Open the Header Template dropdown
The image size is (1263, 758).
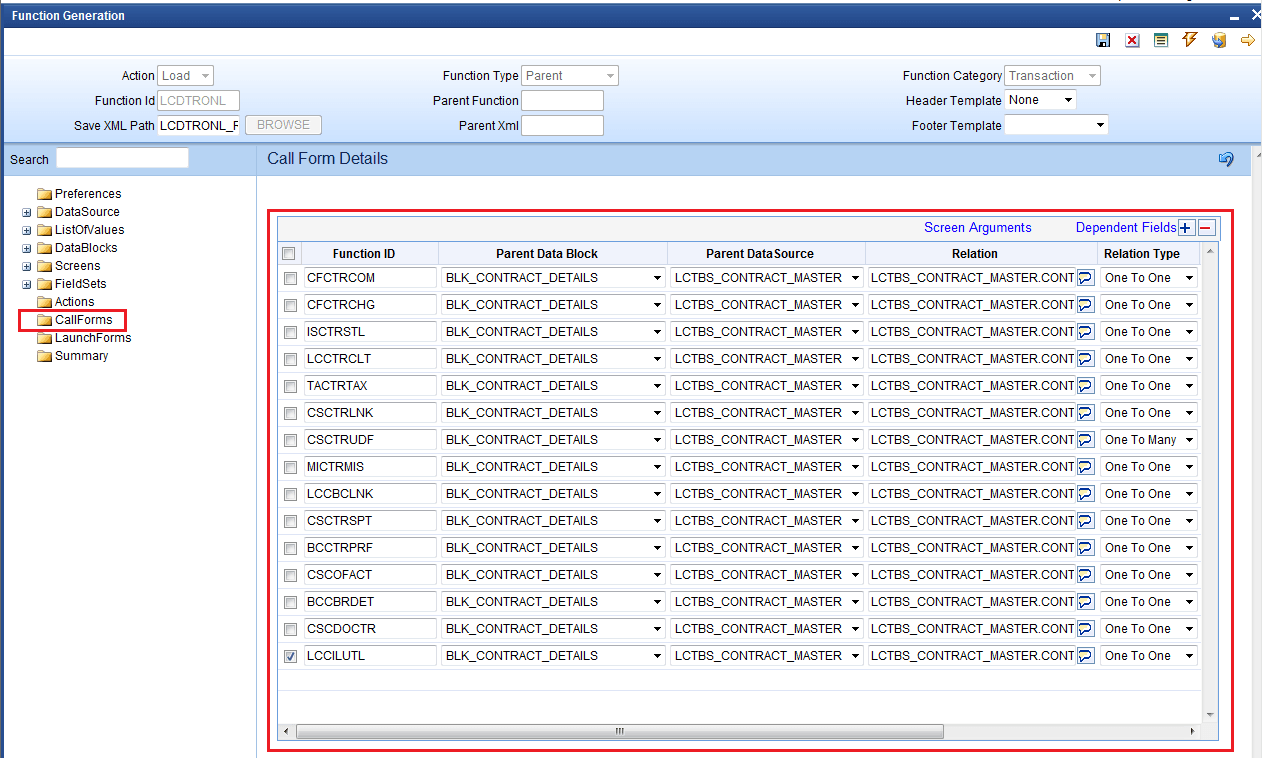[1040, 100]
